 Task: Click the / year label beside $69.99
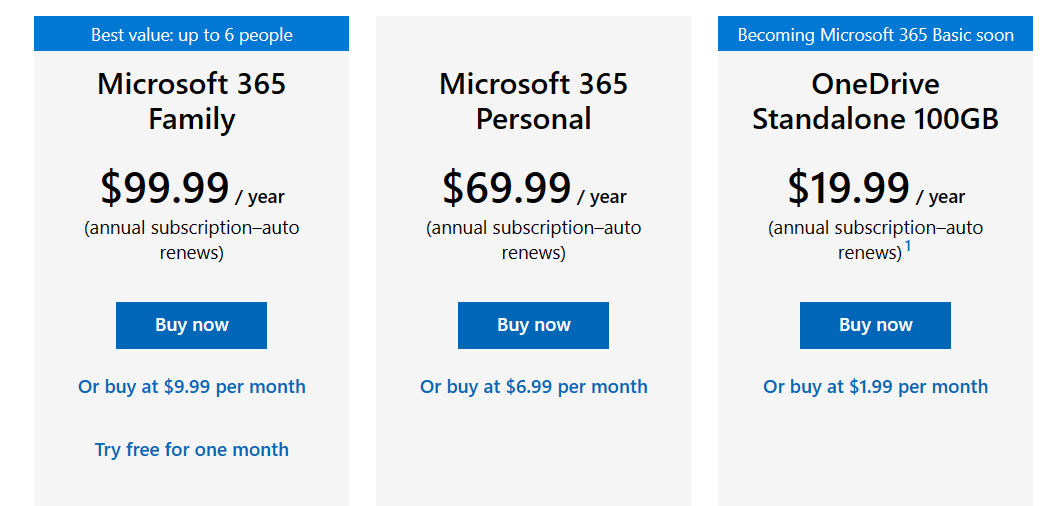602,196
